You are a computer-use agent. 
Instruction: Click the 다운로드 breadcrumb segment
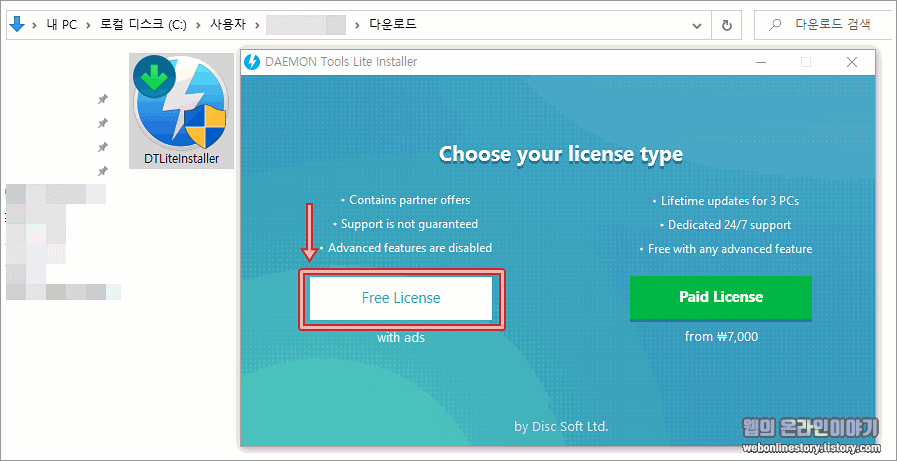pos(392,25)
